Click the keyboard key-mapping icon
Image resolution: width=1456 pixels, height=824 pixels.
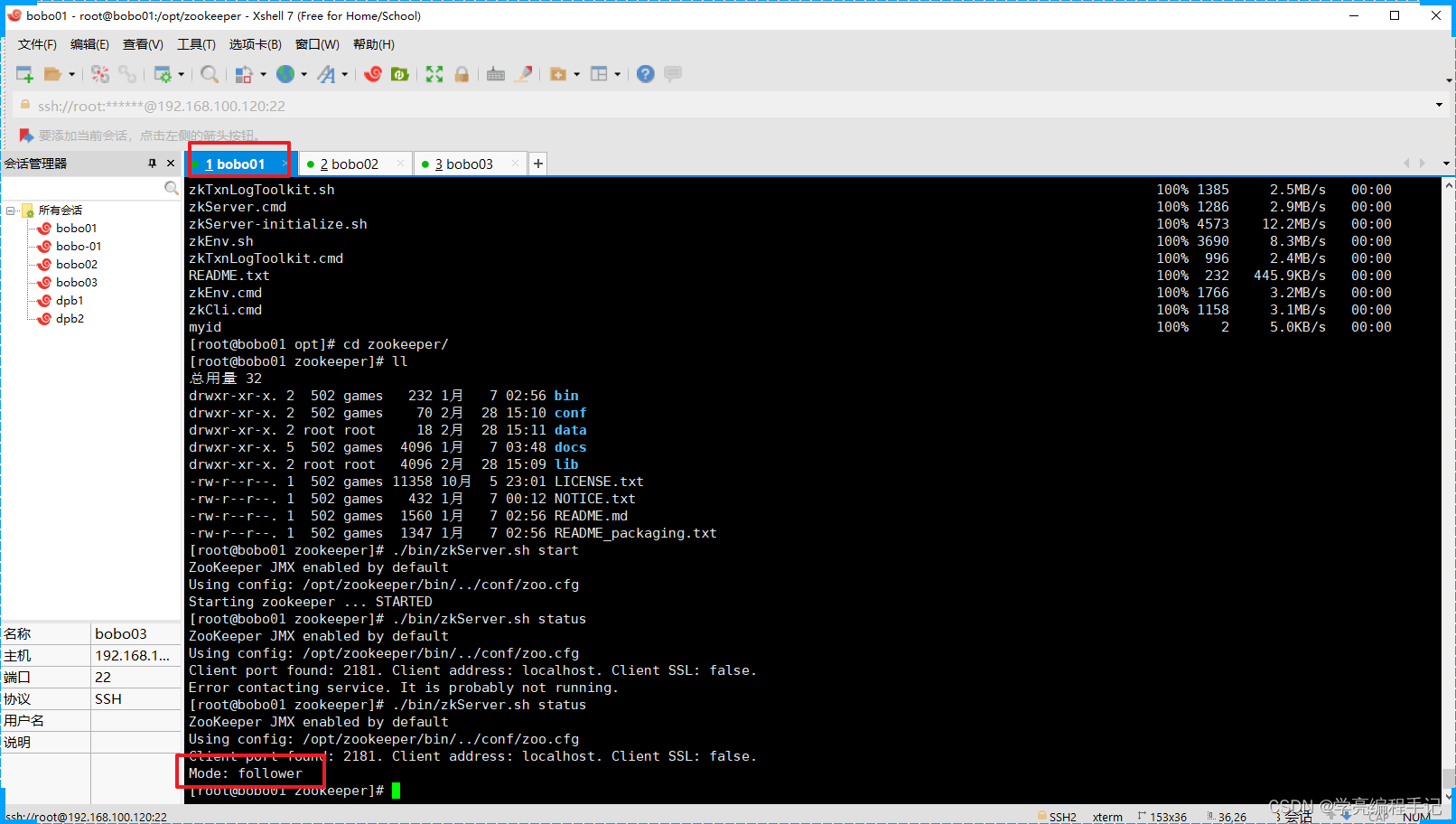[496, 74]
